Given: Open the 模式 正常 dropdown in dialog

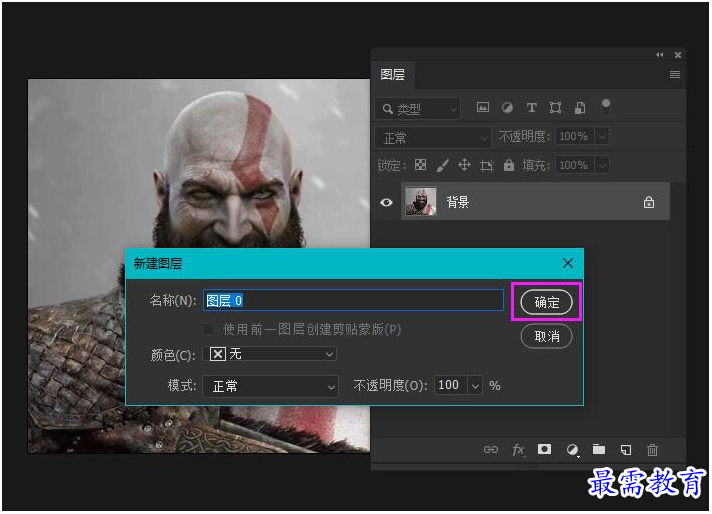Looking at the screenshot, I should [x=270, y=386].
